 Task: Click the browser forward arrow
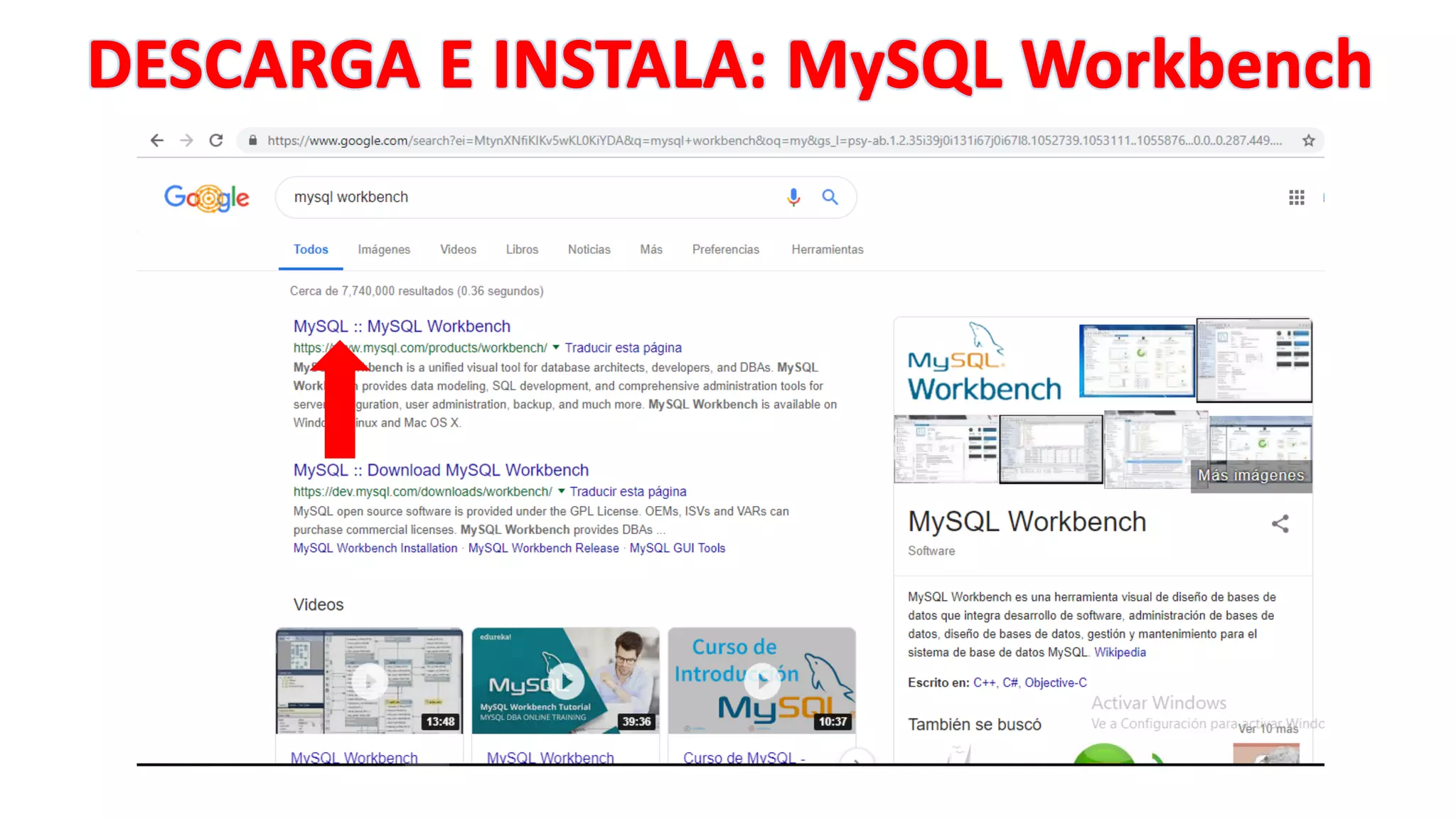pos(187,141)
